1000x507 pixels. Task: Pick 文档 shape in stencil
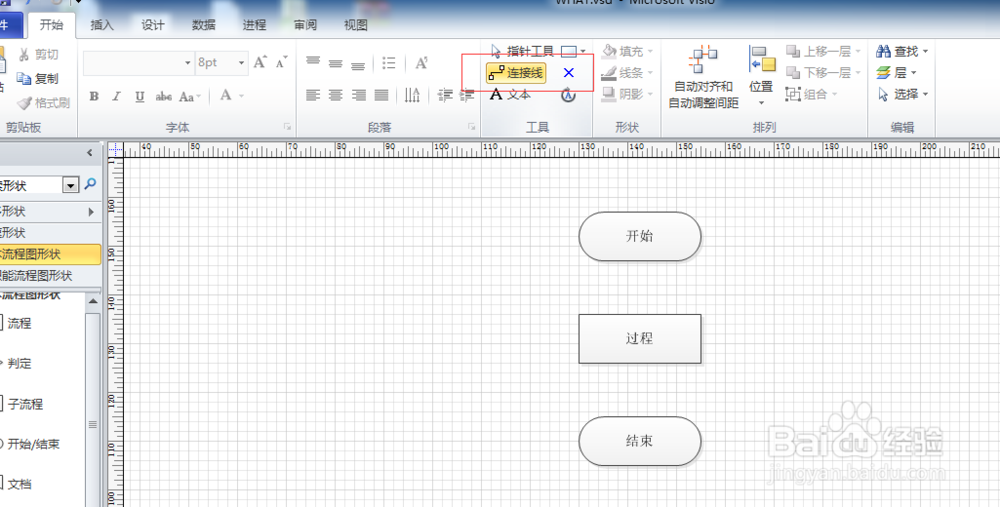click(17, 484)
